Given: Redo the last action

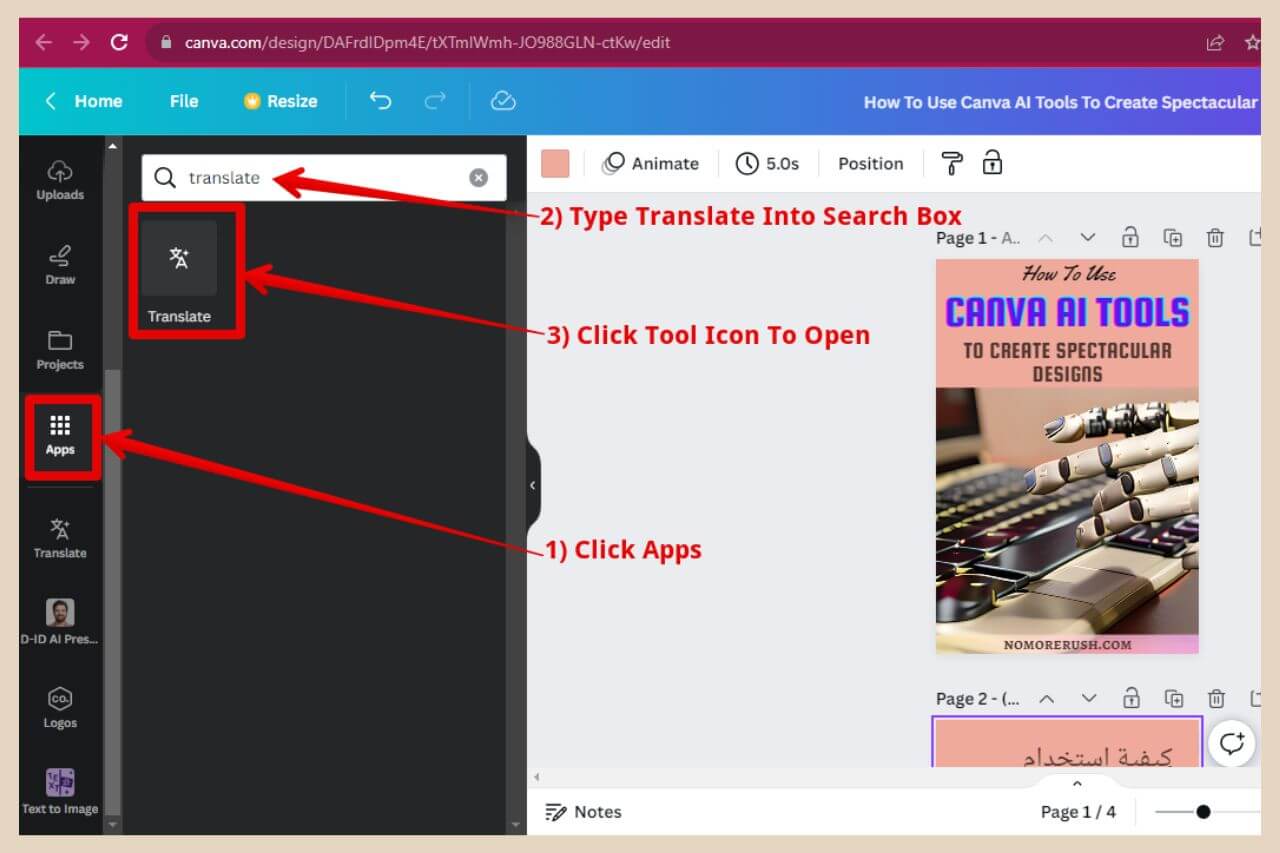Looking at the screenshot, I should pos(435,101).
